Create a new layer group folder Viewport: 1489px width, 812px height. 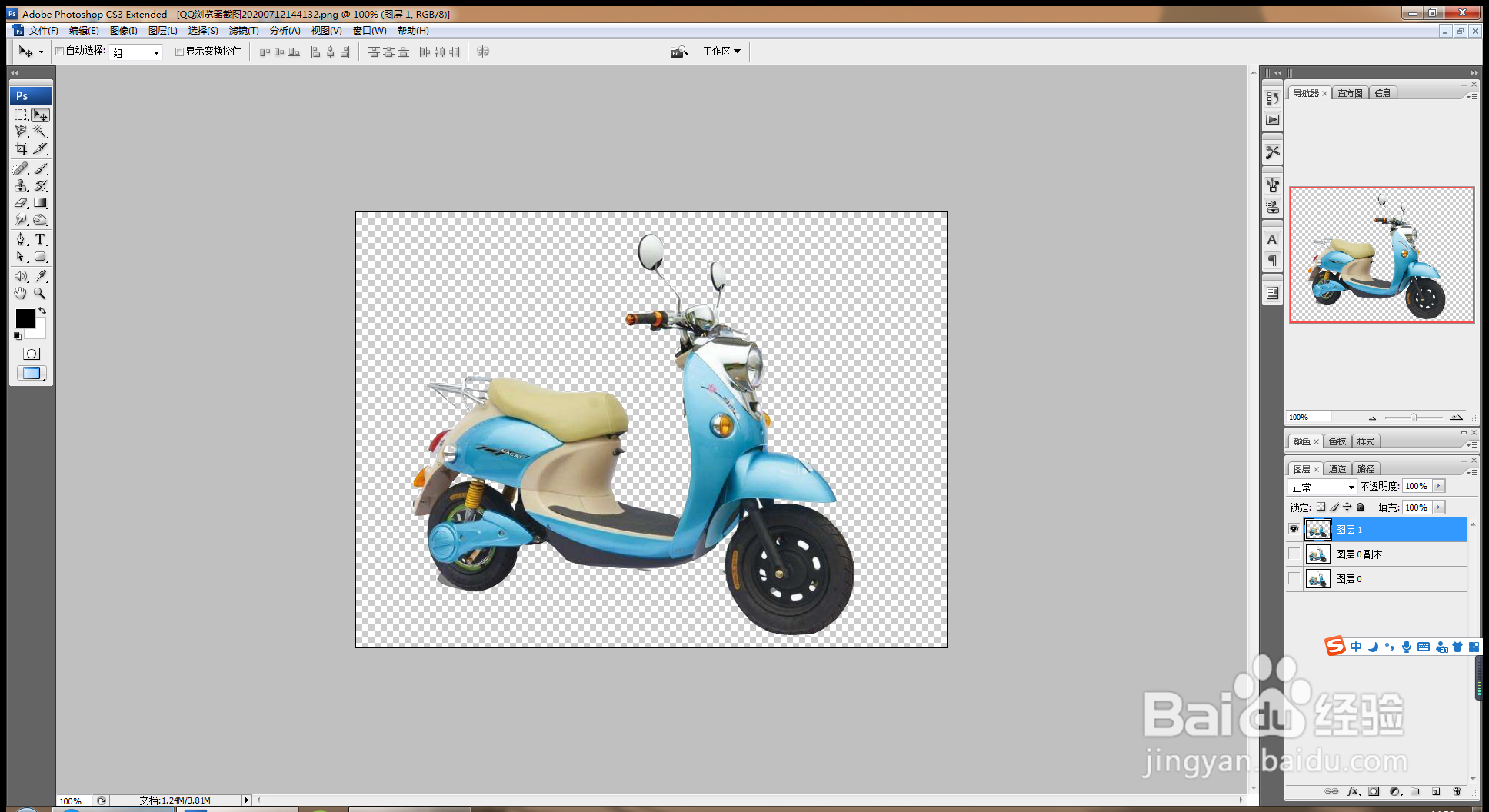click(x=1415, y=791)
